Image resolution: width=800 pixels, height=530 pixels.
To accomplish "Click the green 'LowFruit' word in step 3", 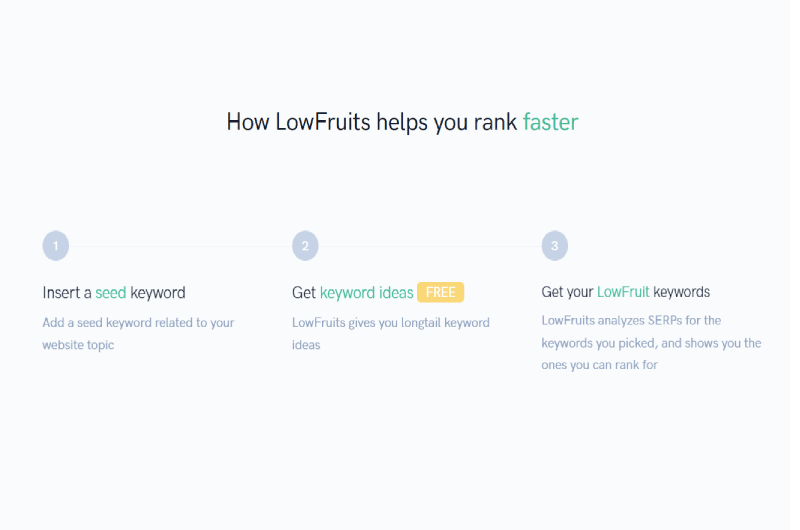I will pos(623,292).
